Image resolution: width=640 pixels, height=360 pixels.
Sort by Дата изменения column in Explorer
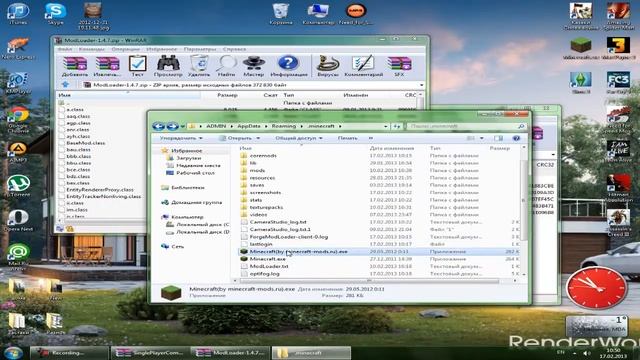pos(391,148)
